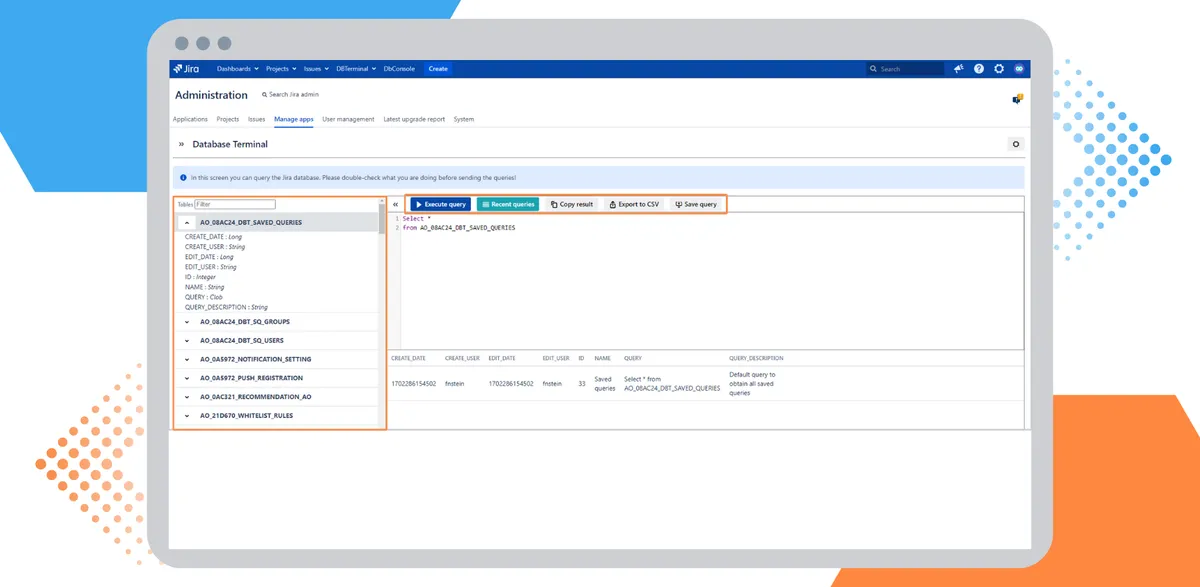Click the Create button
The height and width of the screenshot is (587, 1200).
438,69
